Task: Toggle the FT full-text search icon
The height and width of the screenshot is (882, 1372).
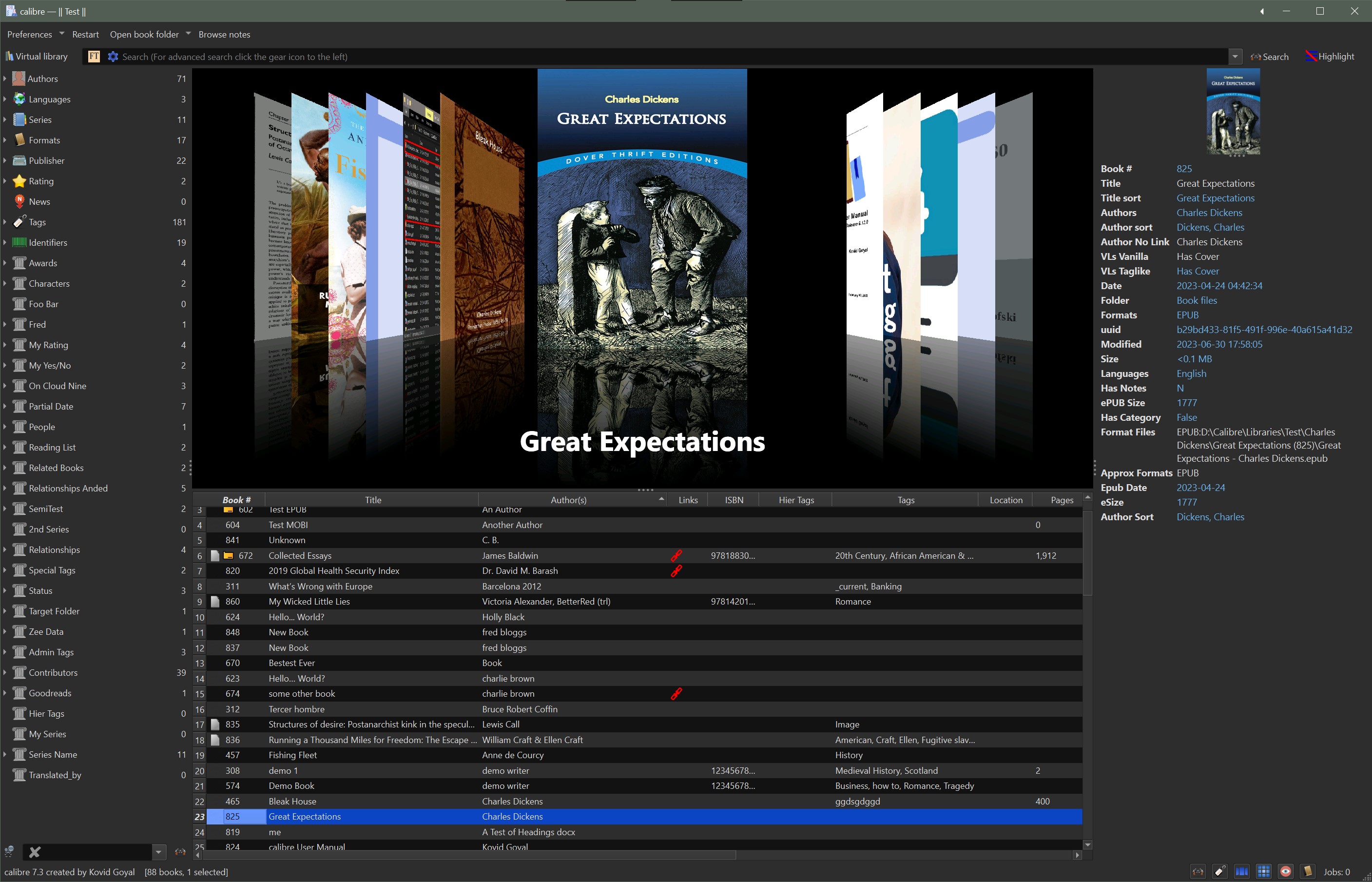Action: [x=94, y=56]
